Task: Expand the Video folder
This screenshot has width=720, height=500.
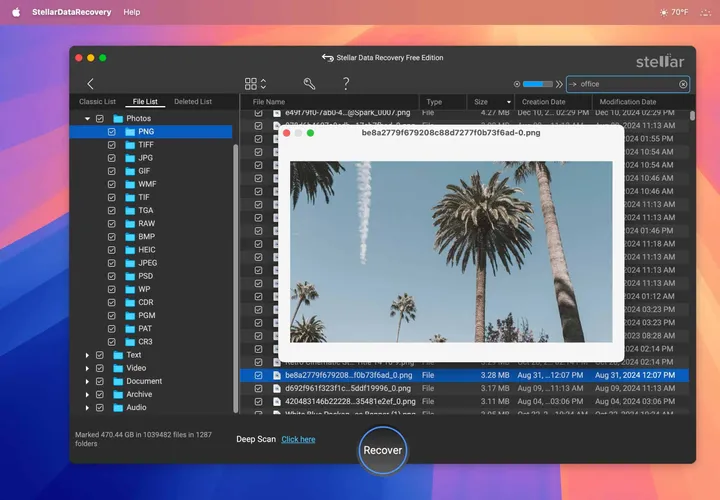Action: tap(87, 368)
